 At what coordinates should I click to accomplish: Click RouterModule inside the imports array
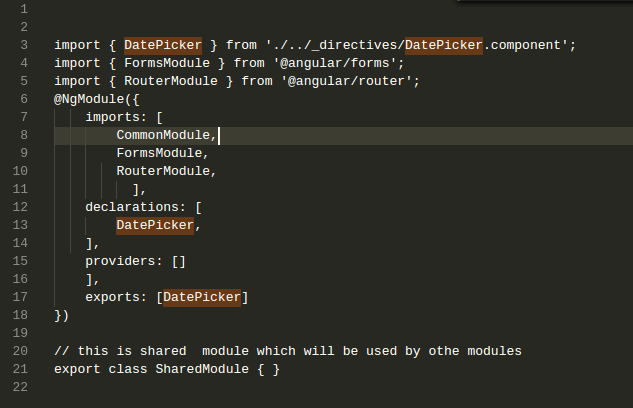point(163,171)
